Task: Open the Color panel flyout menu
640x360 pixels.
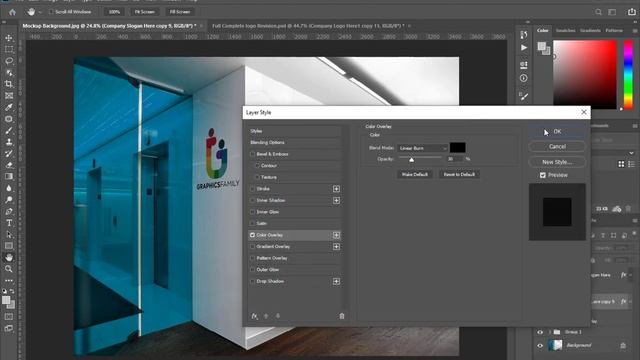Action: click(635, 31)
